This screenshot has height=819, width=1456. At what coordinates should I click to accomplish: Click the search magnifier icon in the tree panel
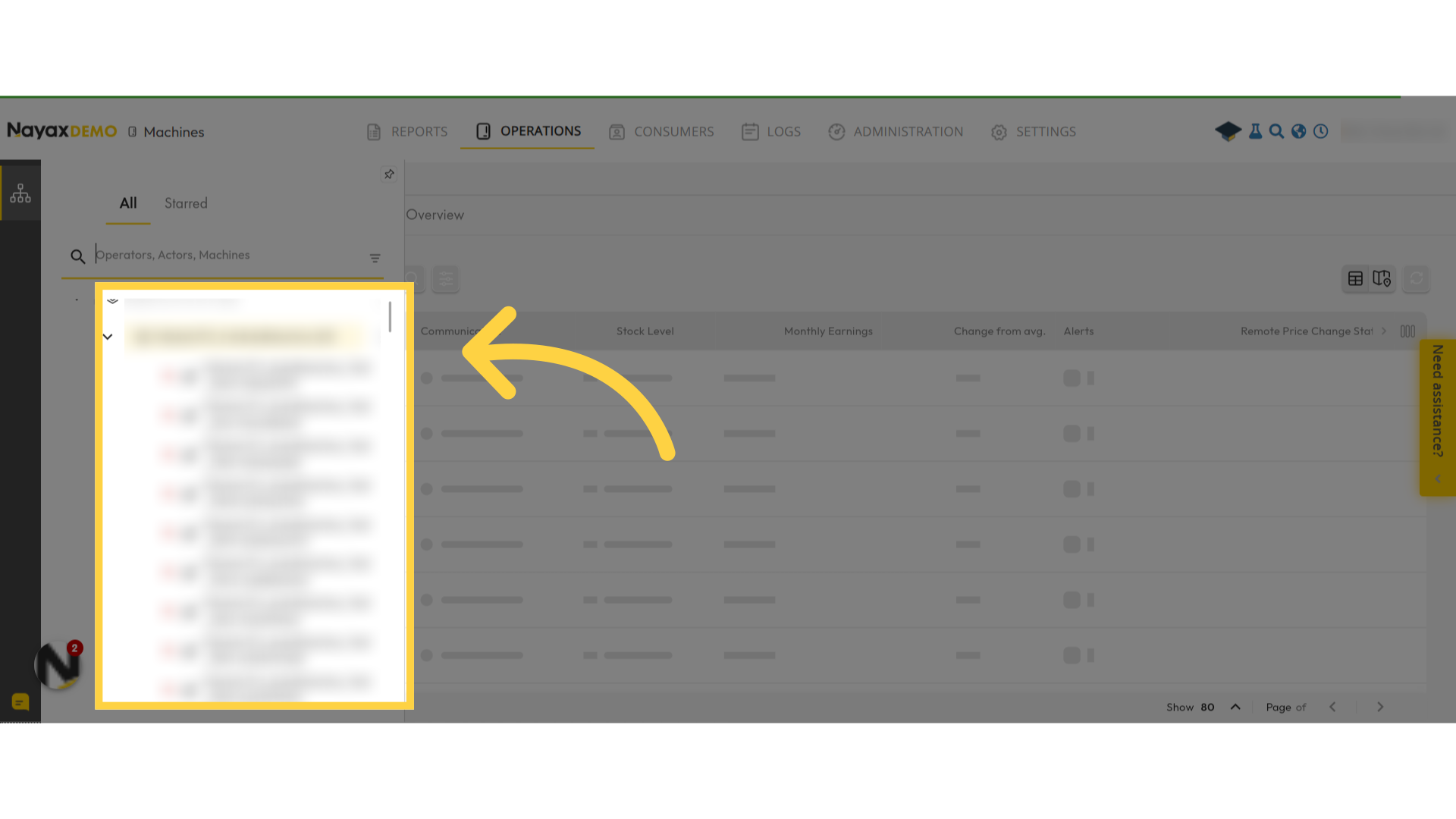coord(77,257)
